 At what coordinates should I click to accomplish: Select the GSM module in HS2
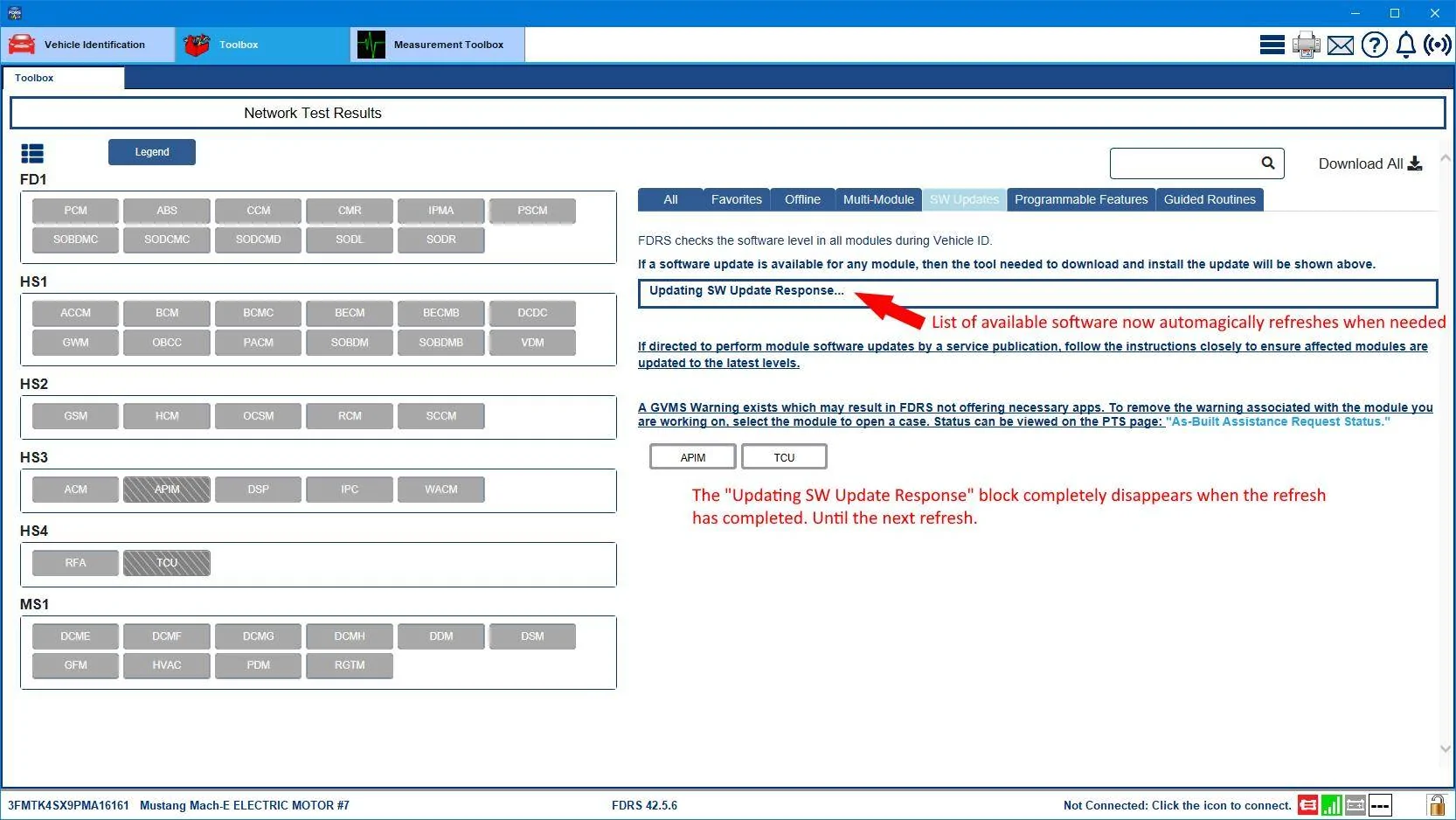(x=76, y=416)
